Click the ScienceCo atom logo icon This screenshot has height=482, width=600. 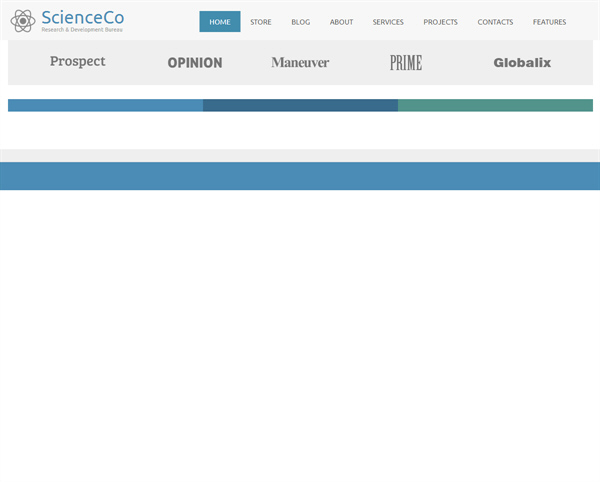click(x=23, y=21)
